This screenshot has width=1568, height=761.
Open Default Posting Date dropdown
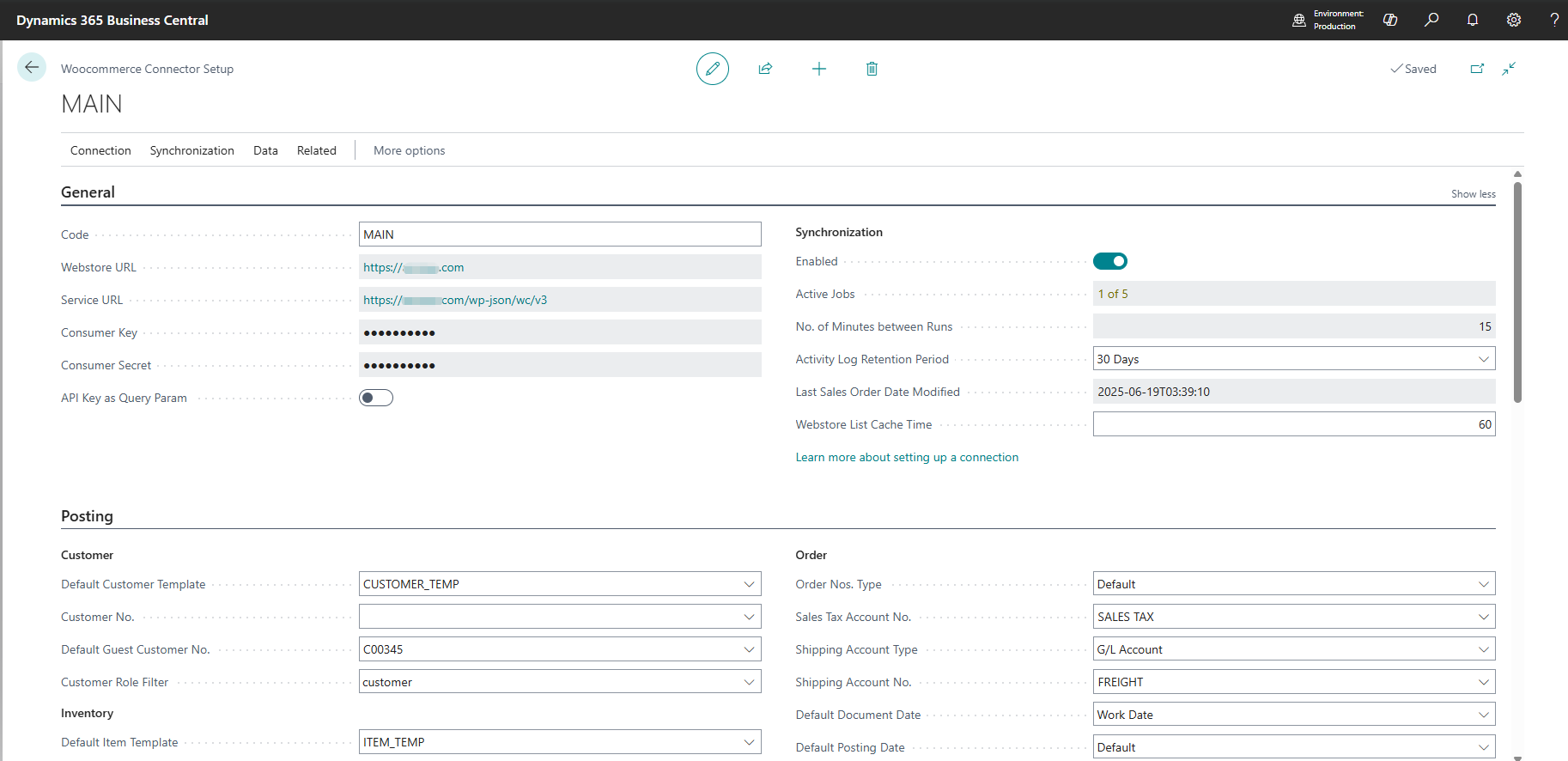(1483, 747)
